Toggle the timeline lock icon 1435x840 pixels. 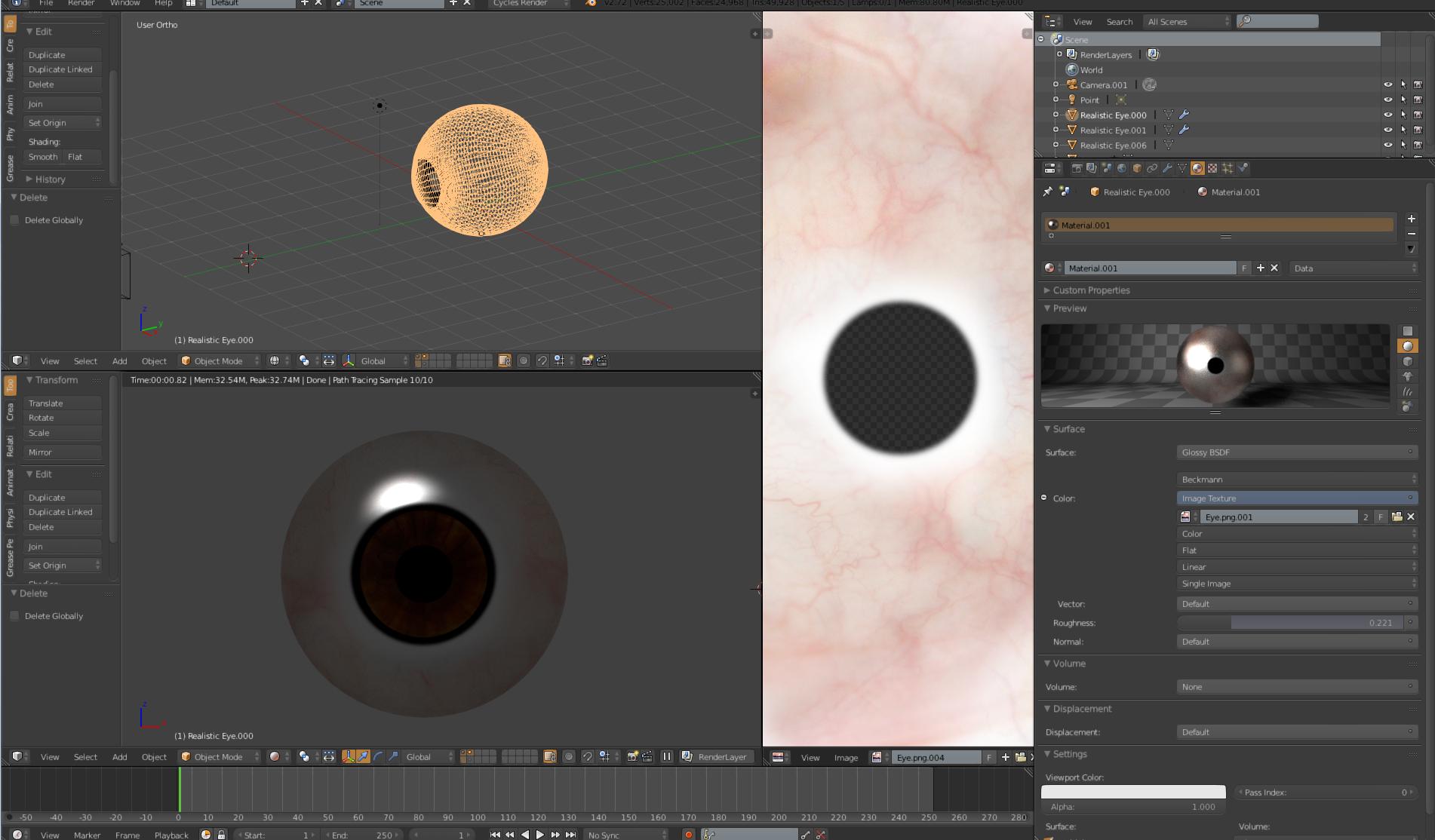click(221, 835)
